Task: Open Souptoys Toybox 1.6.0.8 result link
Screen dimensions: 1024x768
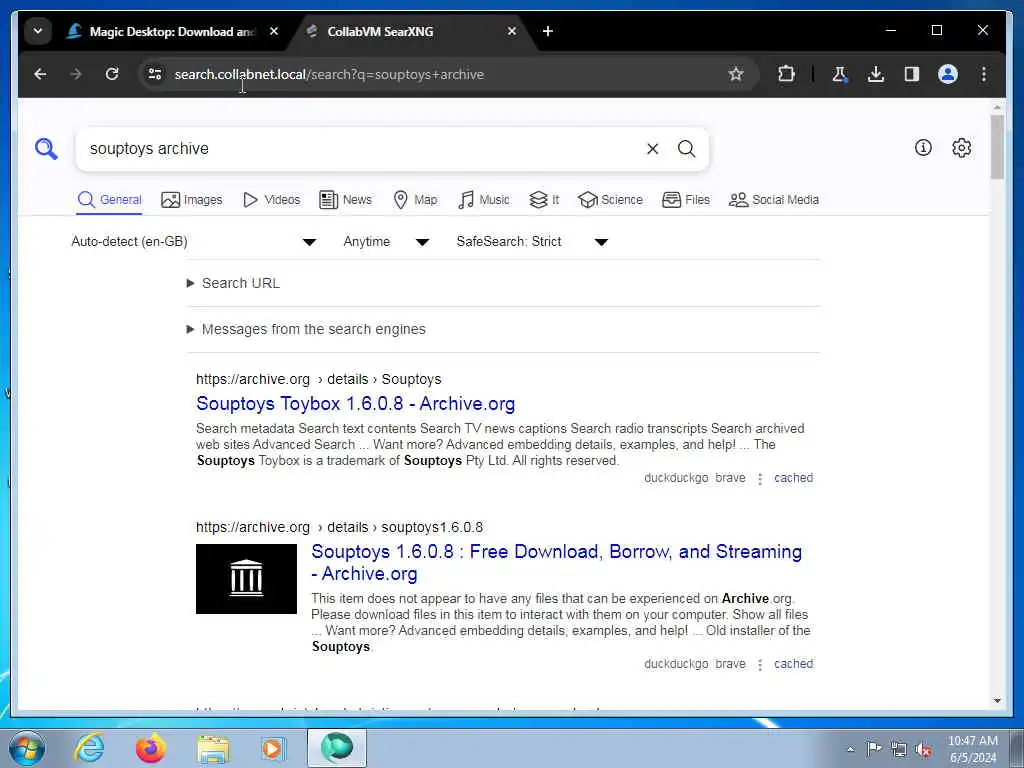Action: 355,404
